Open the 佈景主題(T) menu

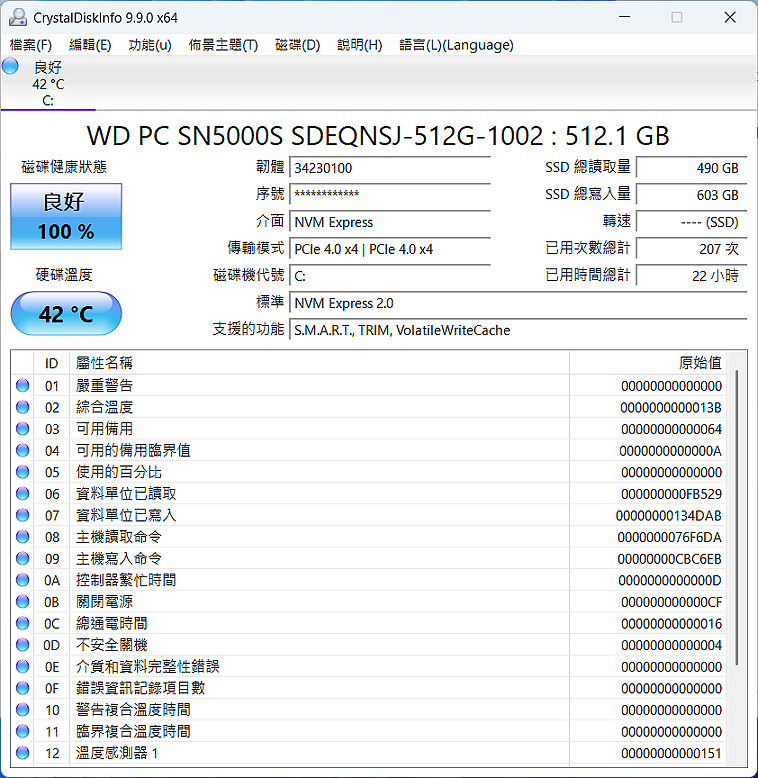(x=223, y=45)
